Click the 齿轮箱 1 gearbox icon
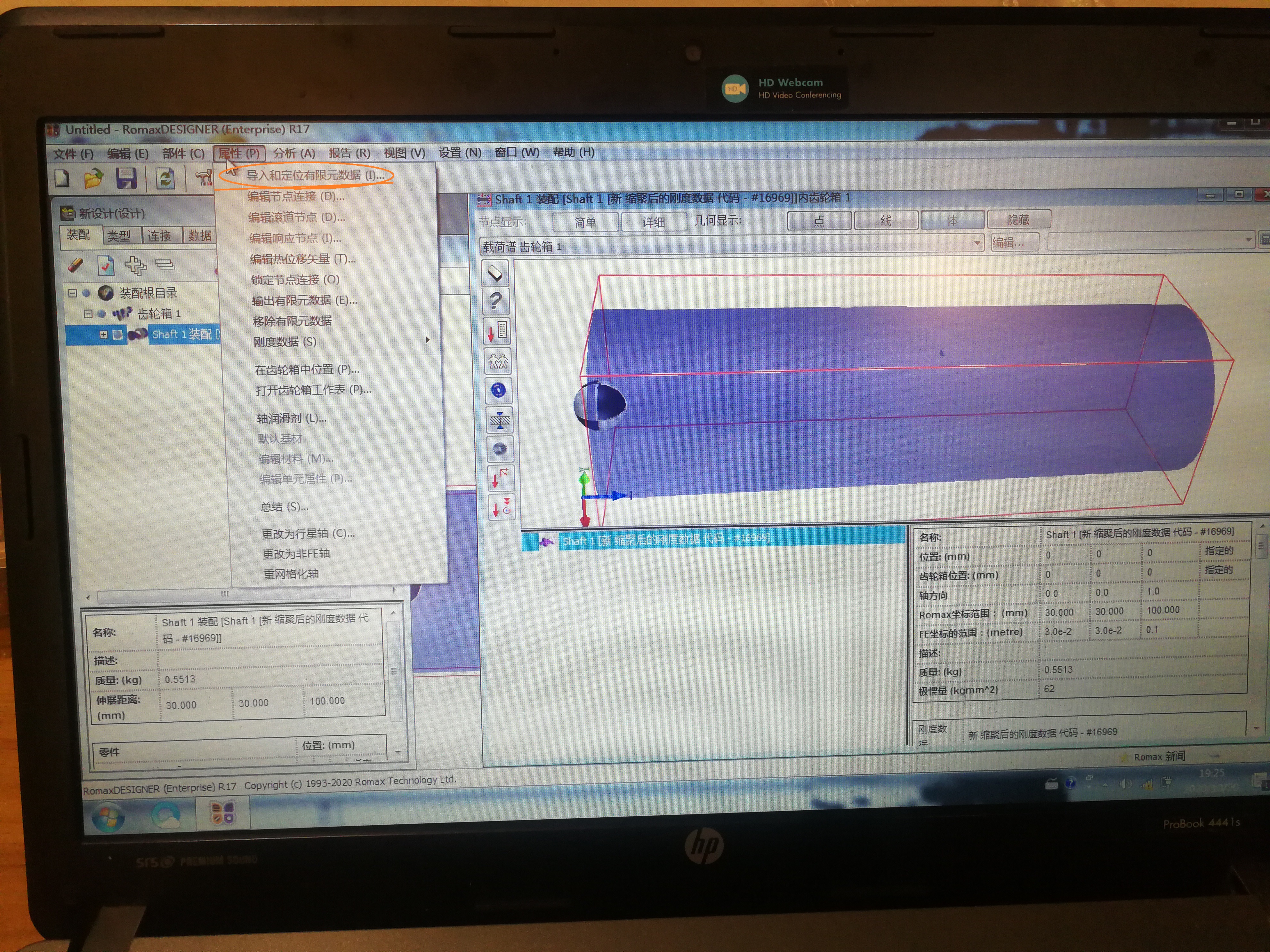The image size is (1270, 952). click(122, 314)
